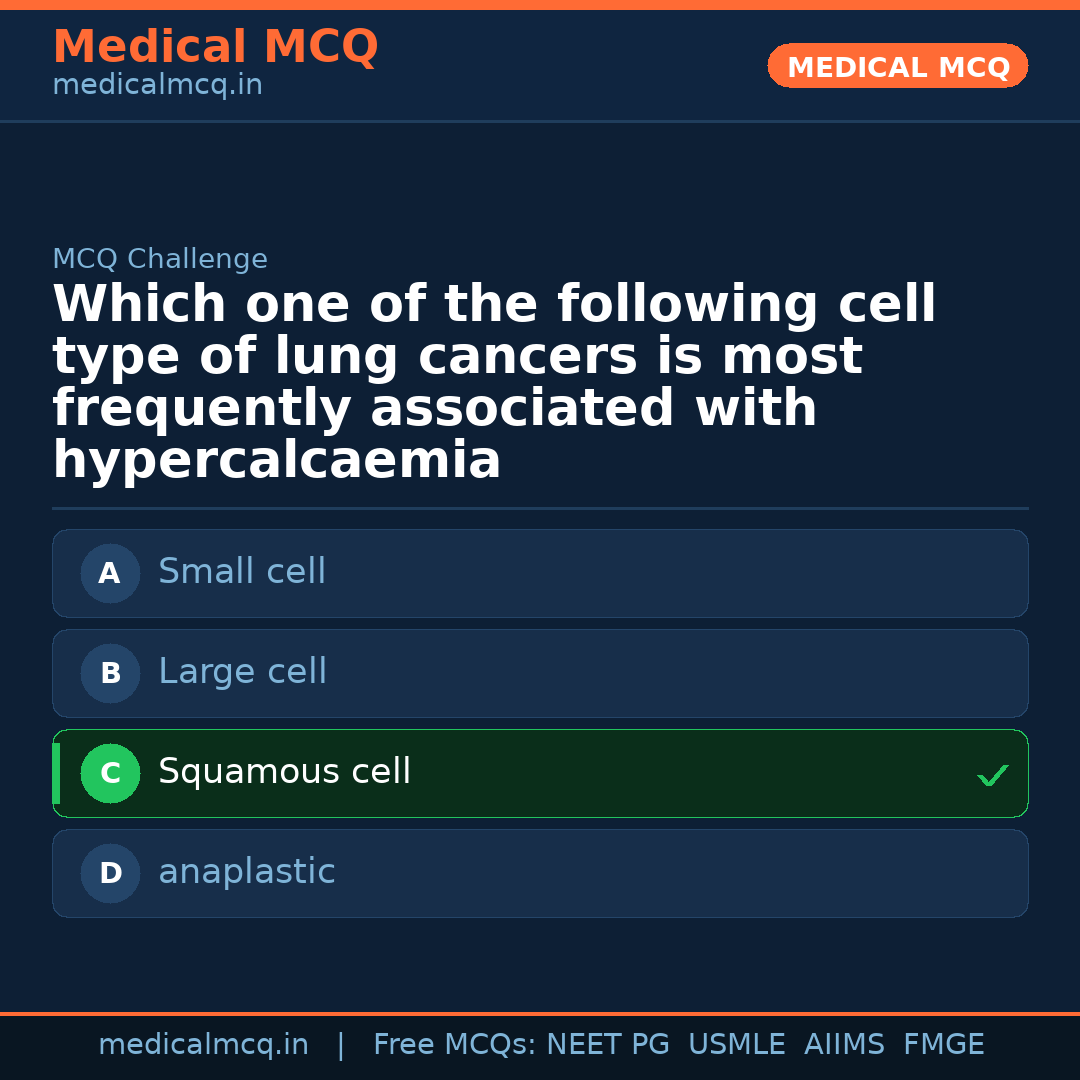Click the "MCQ Challenge" label
Viewport: 1080px width, 1080px height.
[160, 260]
